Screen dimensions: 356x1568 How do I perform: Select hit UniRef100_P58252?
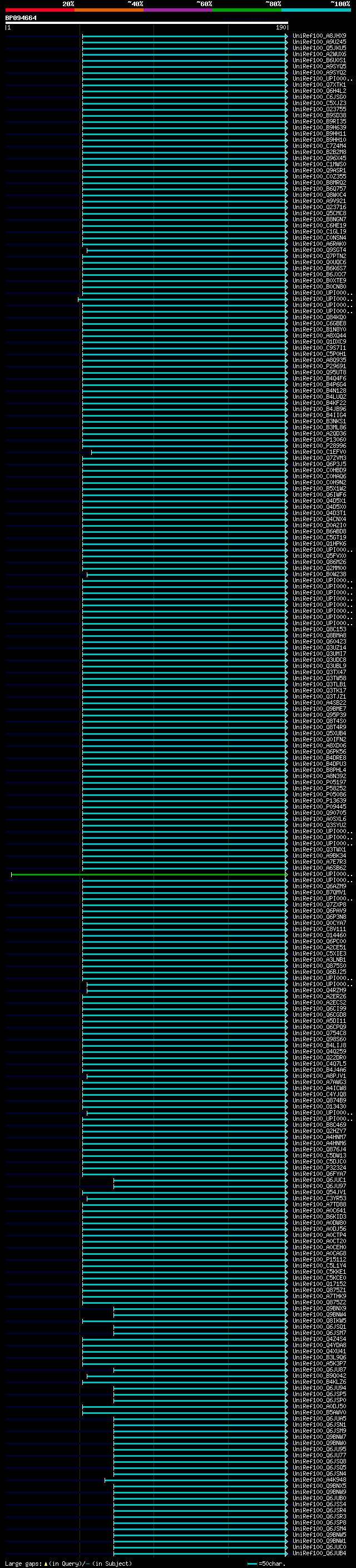(x=319, y=788)
